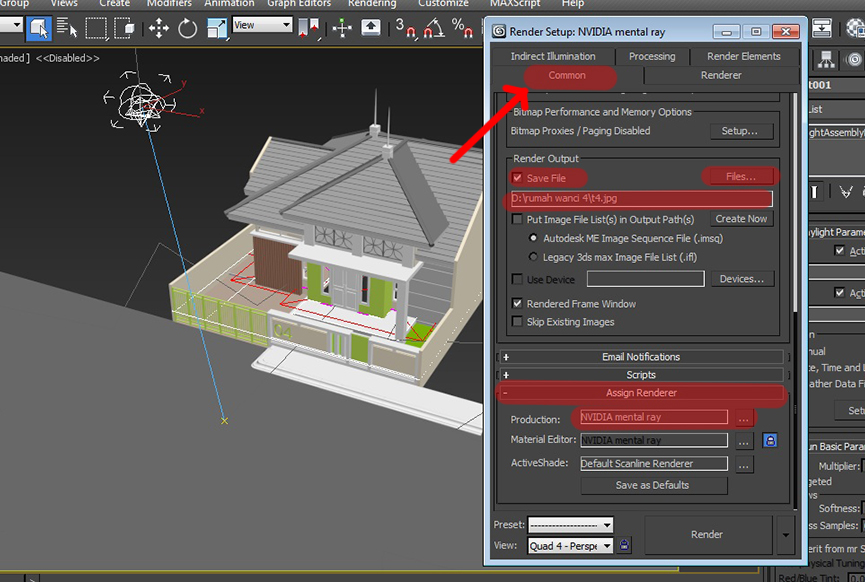
Task: Open the Quad 4 - Perspective View dropdown
Action: pos(570,546)
